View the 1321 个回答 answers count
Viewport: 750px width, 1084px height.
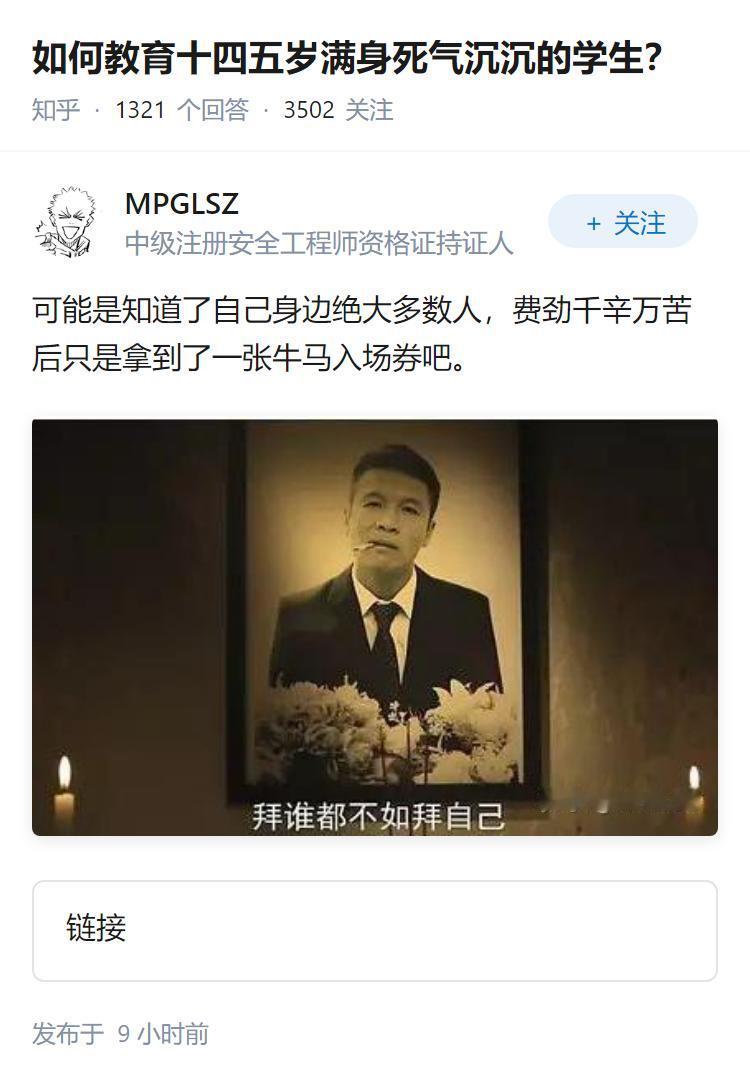click(x=182, y=110)
